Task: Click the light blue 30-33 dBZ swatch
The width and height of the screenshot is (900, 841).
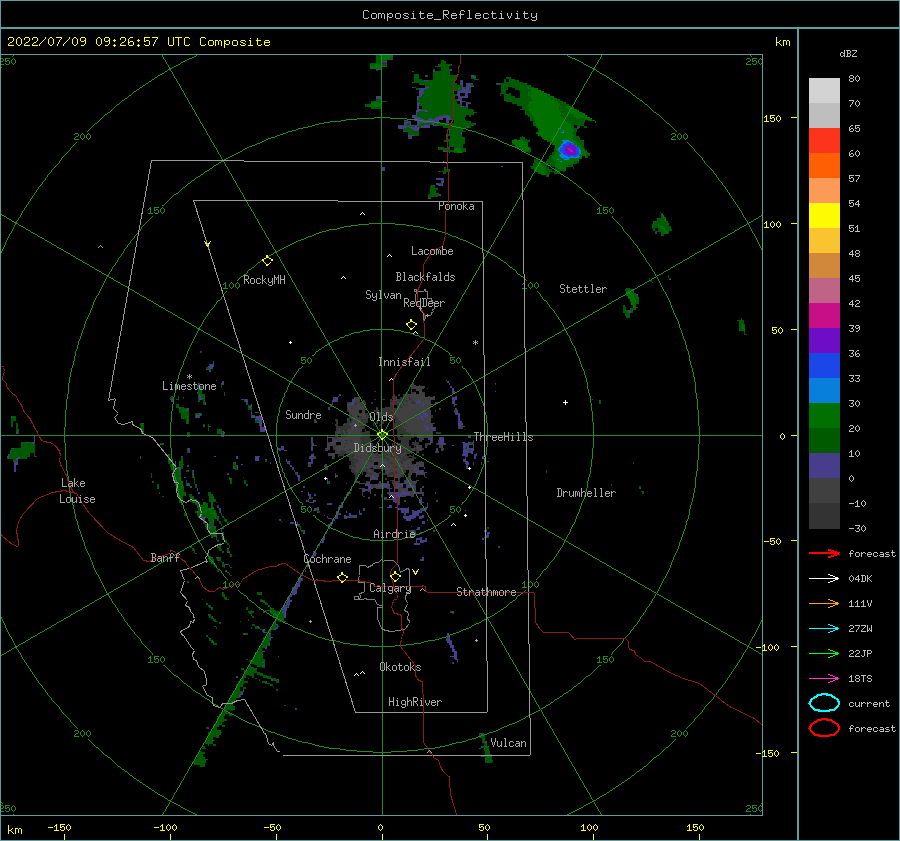Action: pyautogui.click(x=824, y=390)
